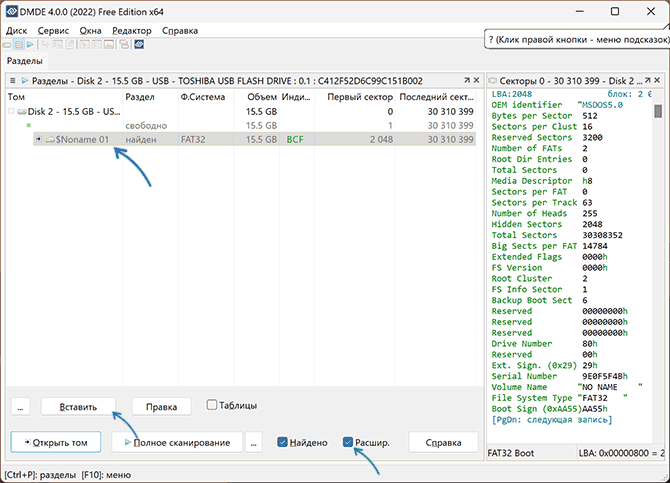Click the Том column header
Screen dimensions: 670x483
pyautogui.click(x=64, y=97)
